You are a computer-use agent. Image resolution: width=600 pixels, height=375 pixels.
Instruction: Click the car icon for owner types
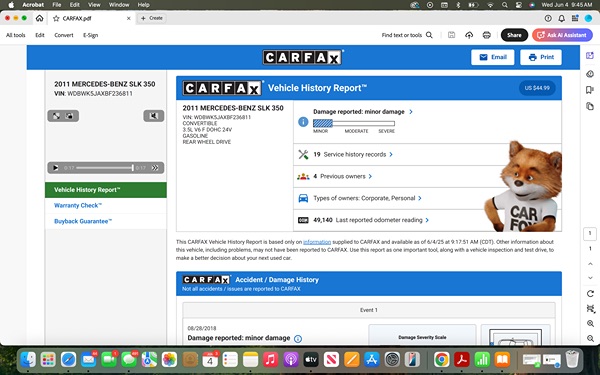pos(303,198)
